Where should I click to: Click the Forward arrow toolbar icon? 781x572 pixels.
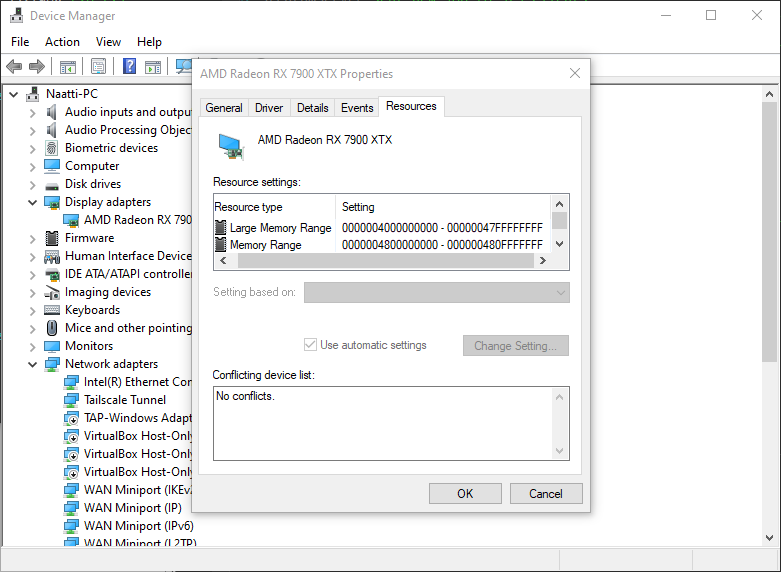tap(37, 66)
